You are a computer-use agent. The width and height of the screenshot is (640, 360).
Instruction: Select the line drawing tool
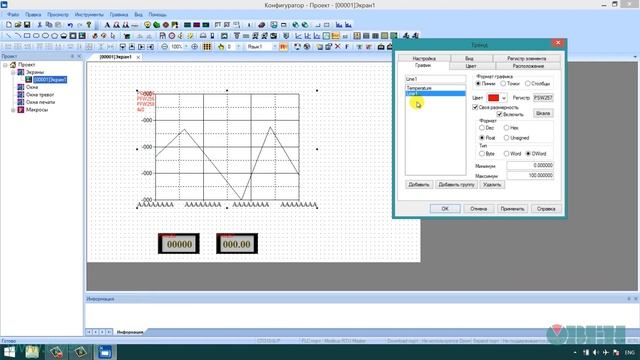[9, 36]
